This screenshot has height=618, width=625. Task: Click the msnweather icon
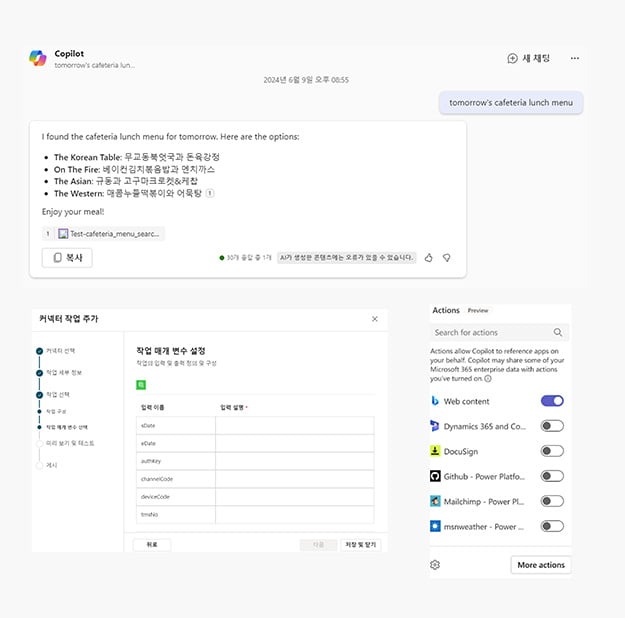(x=435, y=526)
